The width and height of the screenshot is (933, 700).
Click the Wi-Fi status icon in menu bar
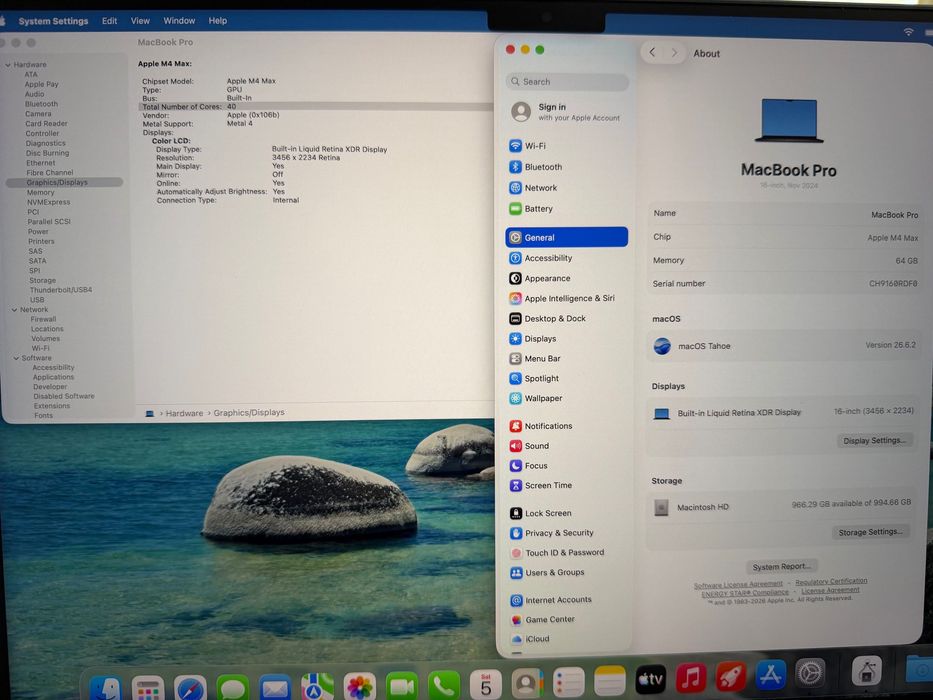coord(908,32)
